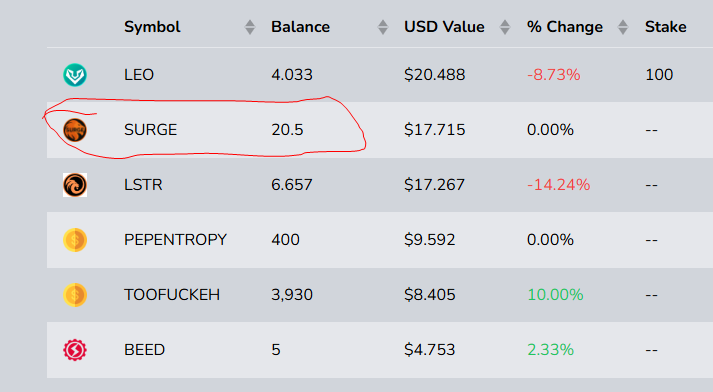Click SURGE change 0.00%

550,130
